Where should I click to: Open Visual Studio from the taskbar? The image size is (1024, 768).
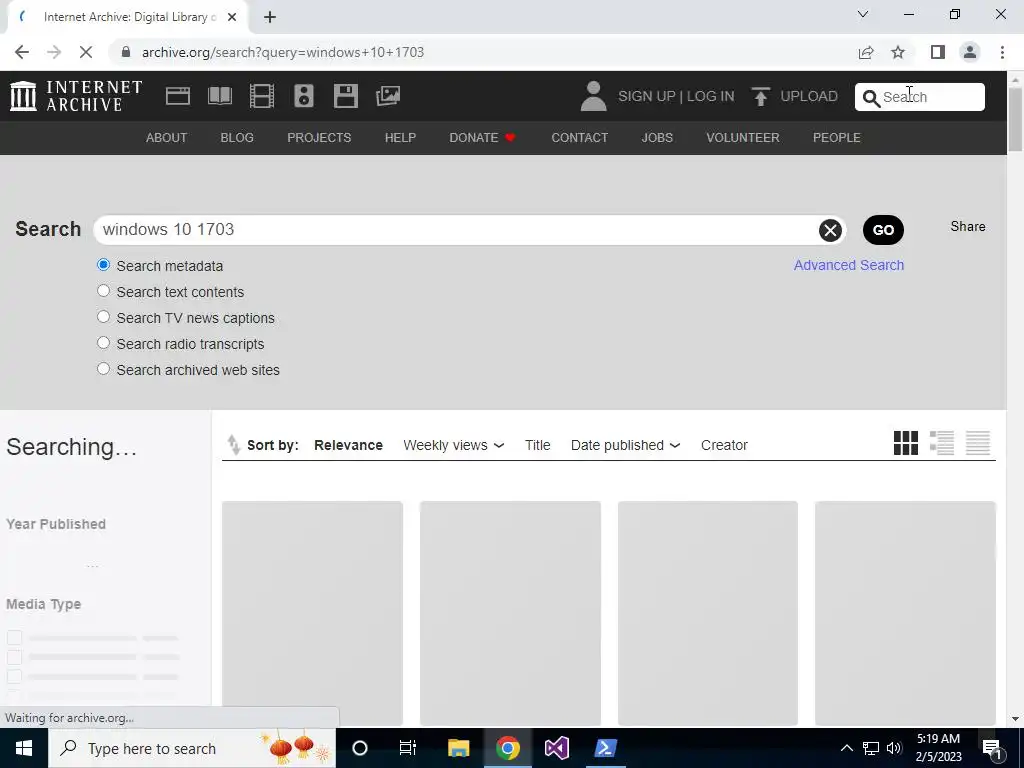[556, 748]
